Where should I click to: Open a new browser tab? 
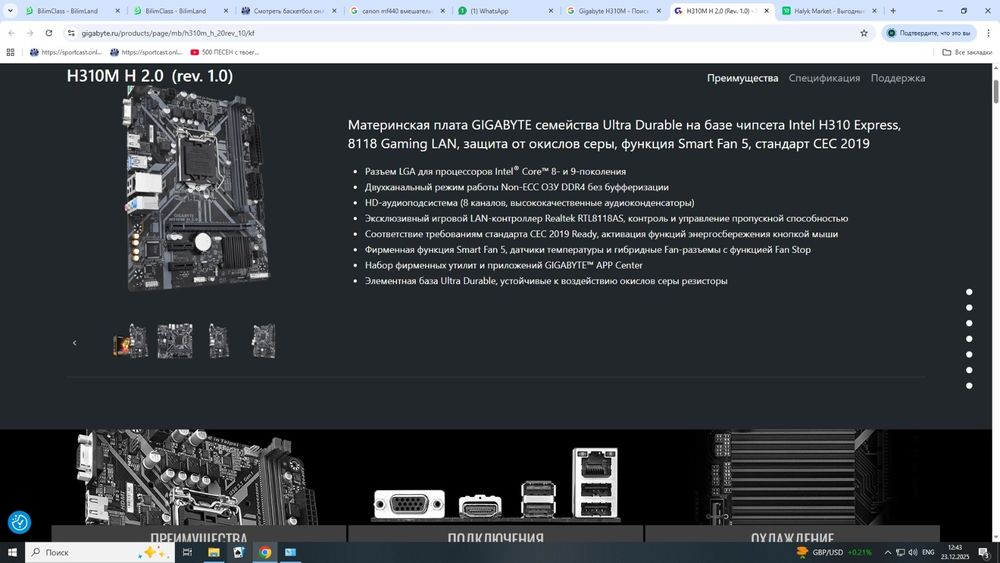click(893, 11)
